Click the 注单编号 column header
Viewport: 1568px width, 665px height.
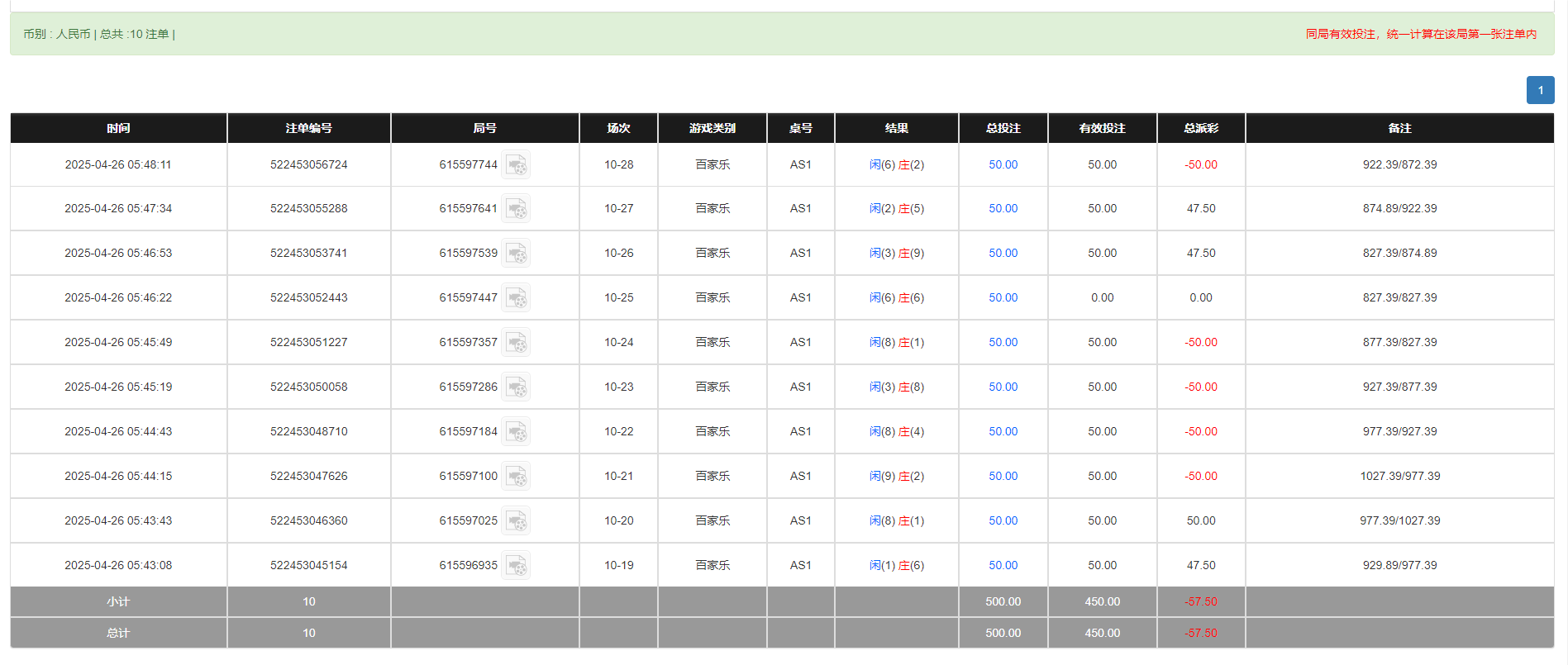pos(308,128)
